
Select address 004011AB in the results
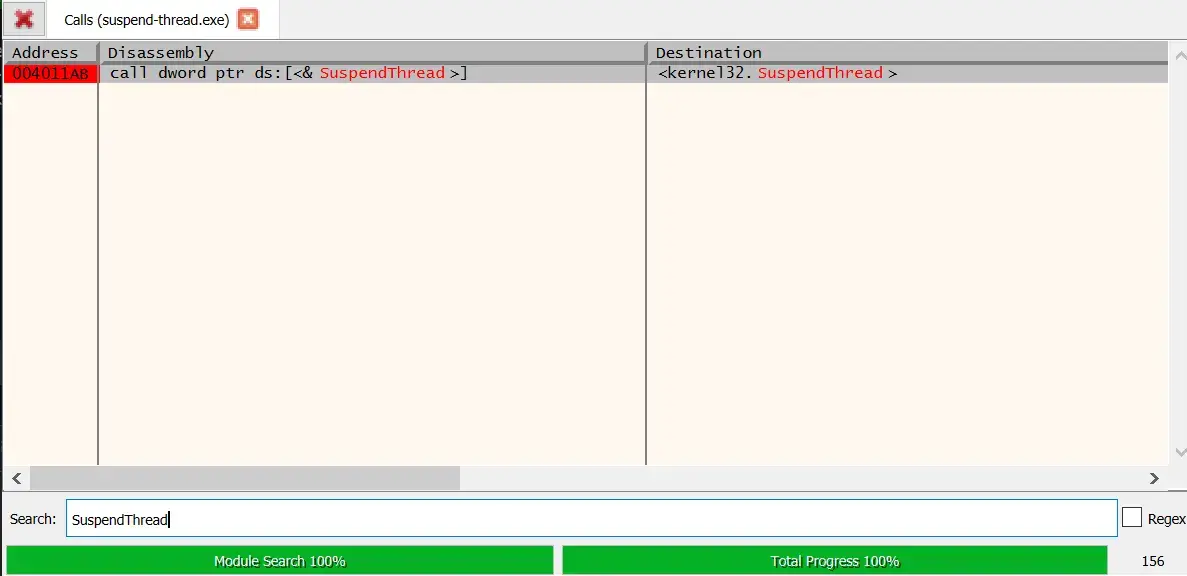point(51,73)
